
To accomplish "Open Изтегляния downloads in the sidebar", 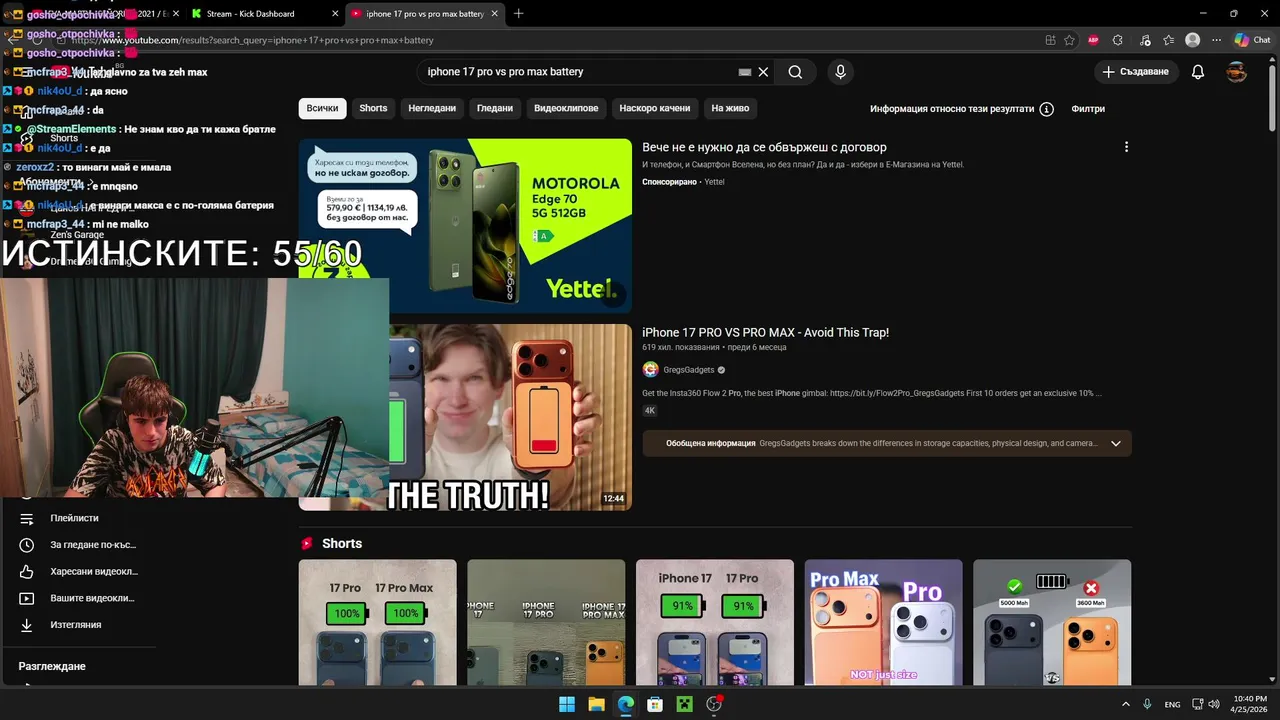I will pyautogui.click(x=78, y=625).
